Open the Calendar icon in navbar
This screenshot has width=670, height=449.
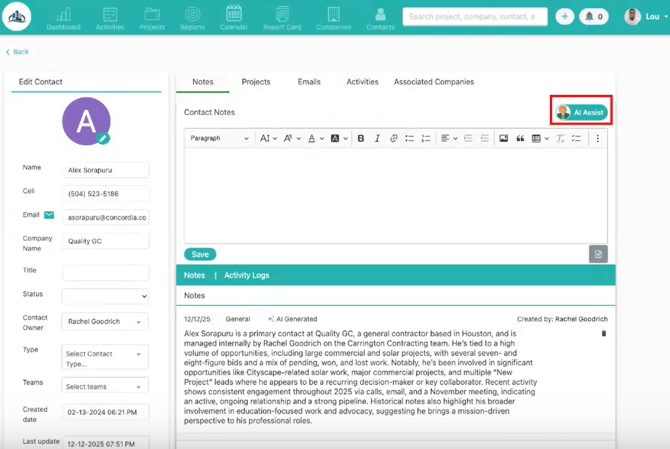pyautogui.click(x=233, y=17)
